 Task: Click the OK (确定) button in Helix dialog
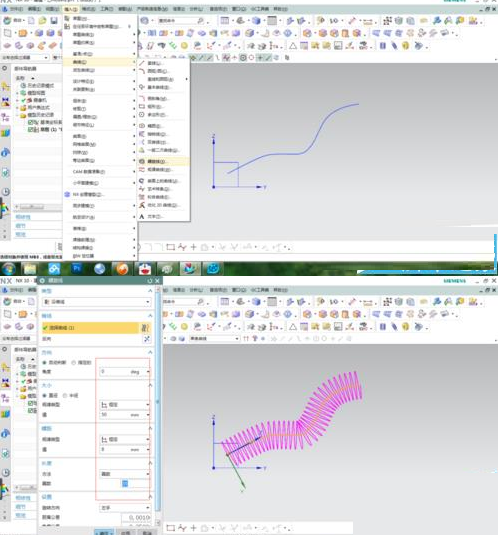point(104,532)
